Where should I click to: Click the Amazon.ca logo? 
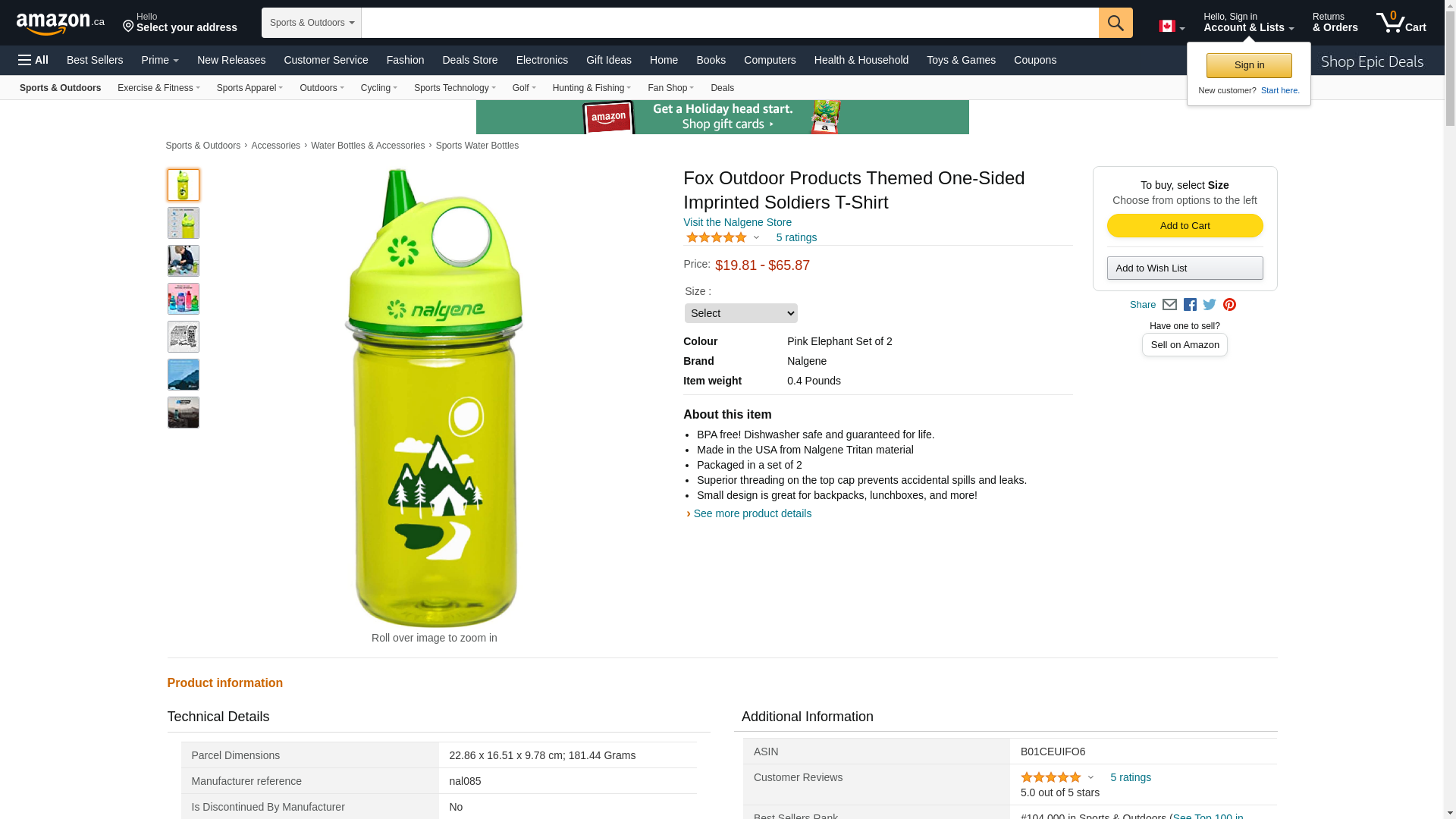[61, 24]
